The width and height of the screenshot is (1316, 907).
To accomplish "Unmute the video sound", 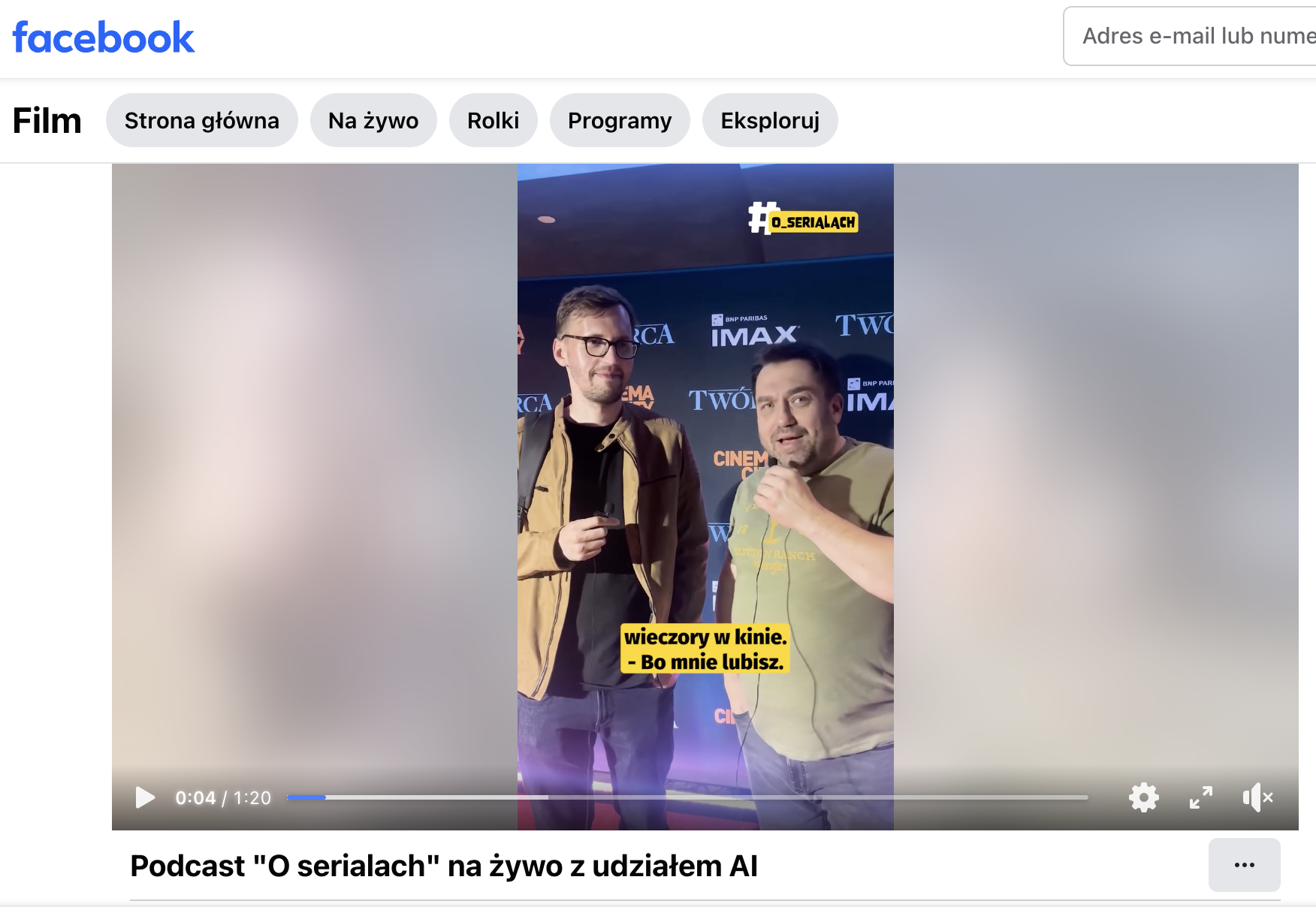I will click(x=1257, y=797).
